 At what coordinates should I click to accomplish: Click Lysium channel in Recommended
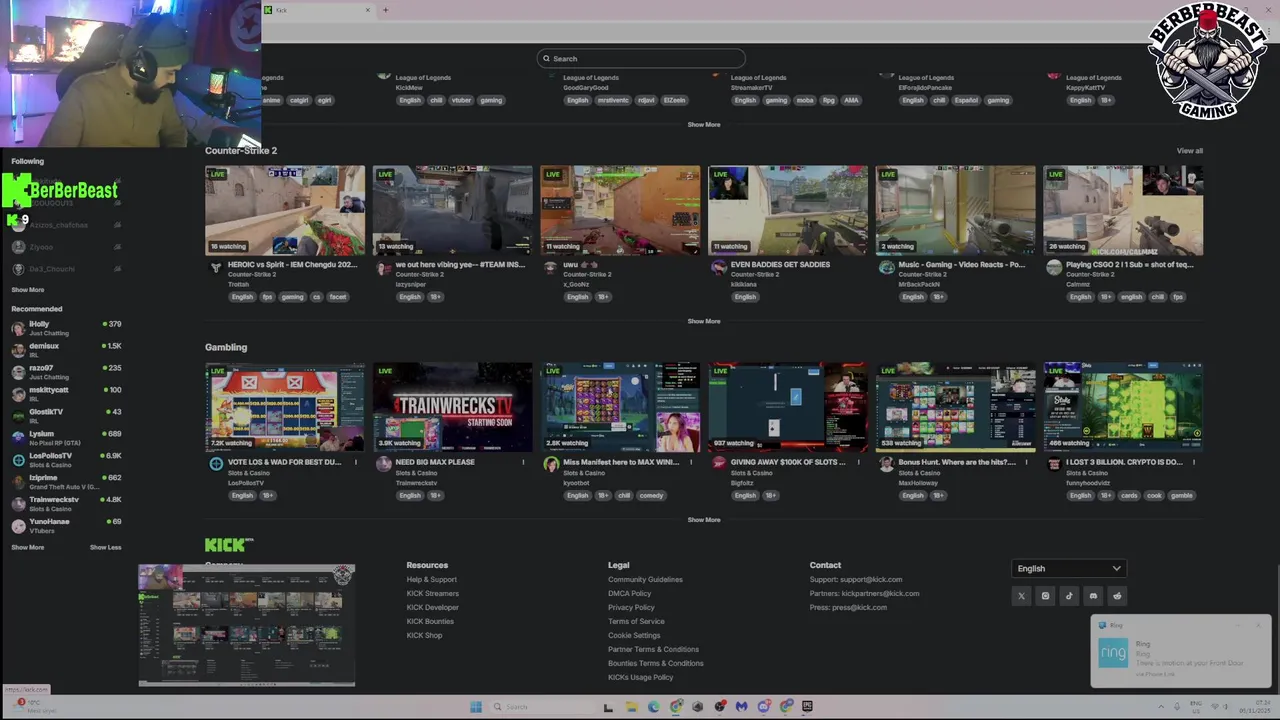coord(66,438)
